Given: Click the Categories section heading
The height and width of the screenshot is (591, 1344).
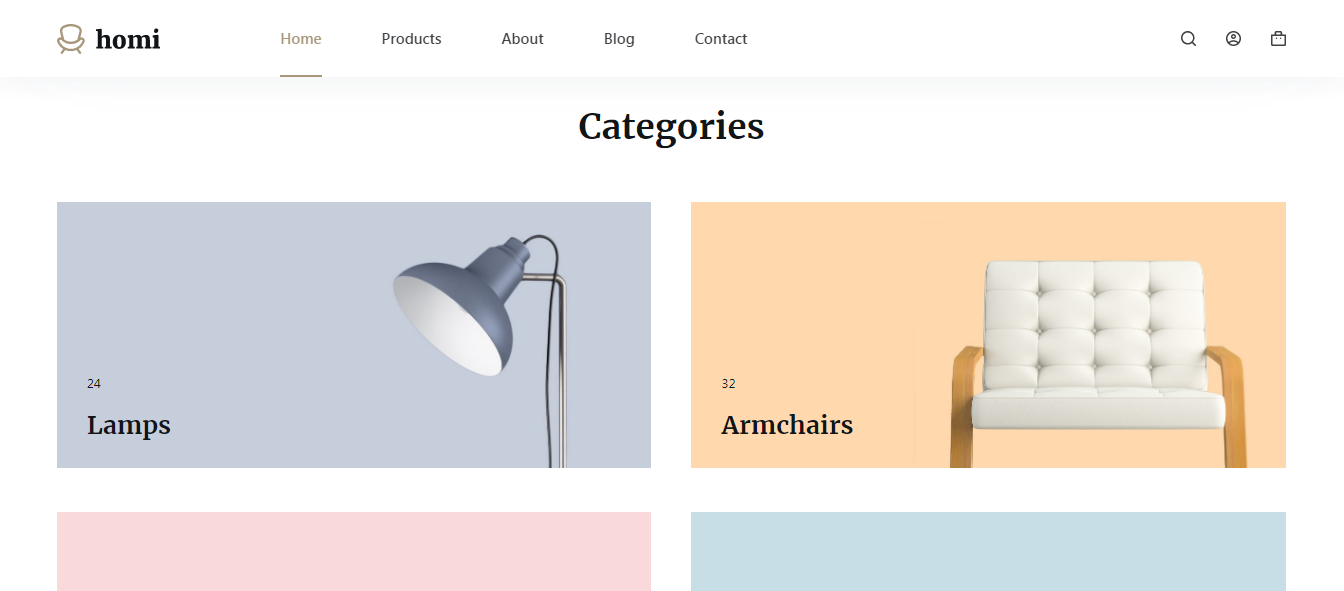Looking at the screenshot, I should (x=671, y=127).
